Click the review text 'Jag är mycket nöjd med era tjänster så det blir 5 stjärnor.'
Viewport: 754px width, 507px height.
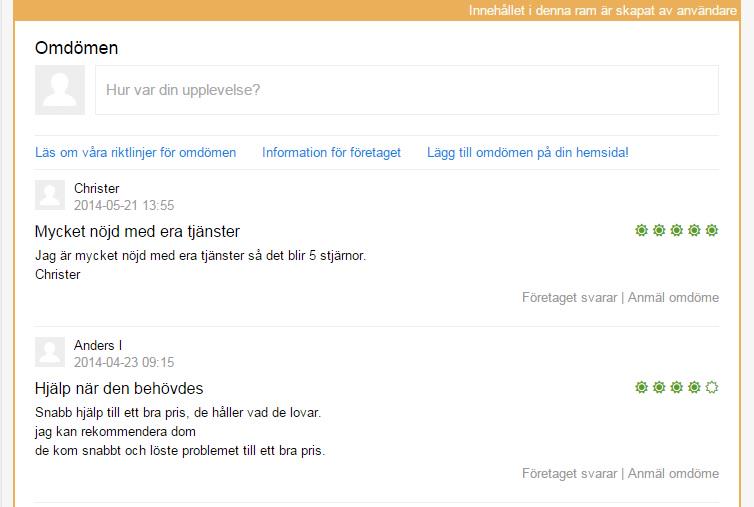coord(201,255)
